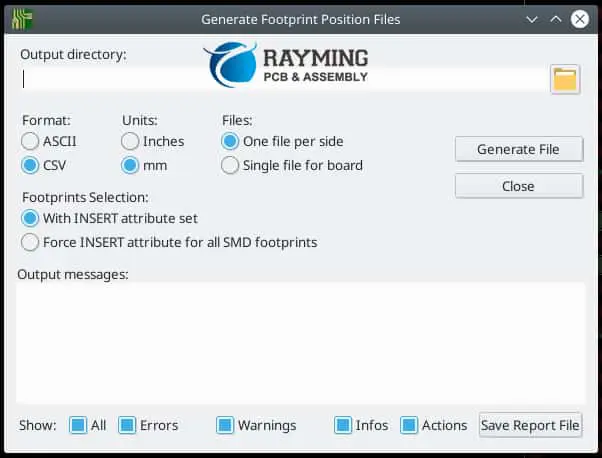Screen dimensions: 602x458
Task: Select Single file for board
Action: tap(231, 165)
